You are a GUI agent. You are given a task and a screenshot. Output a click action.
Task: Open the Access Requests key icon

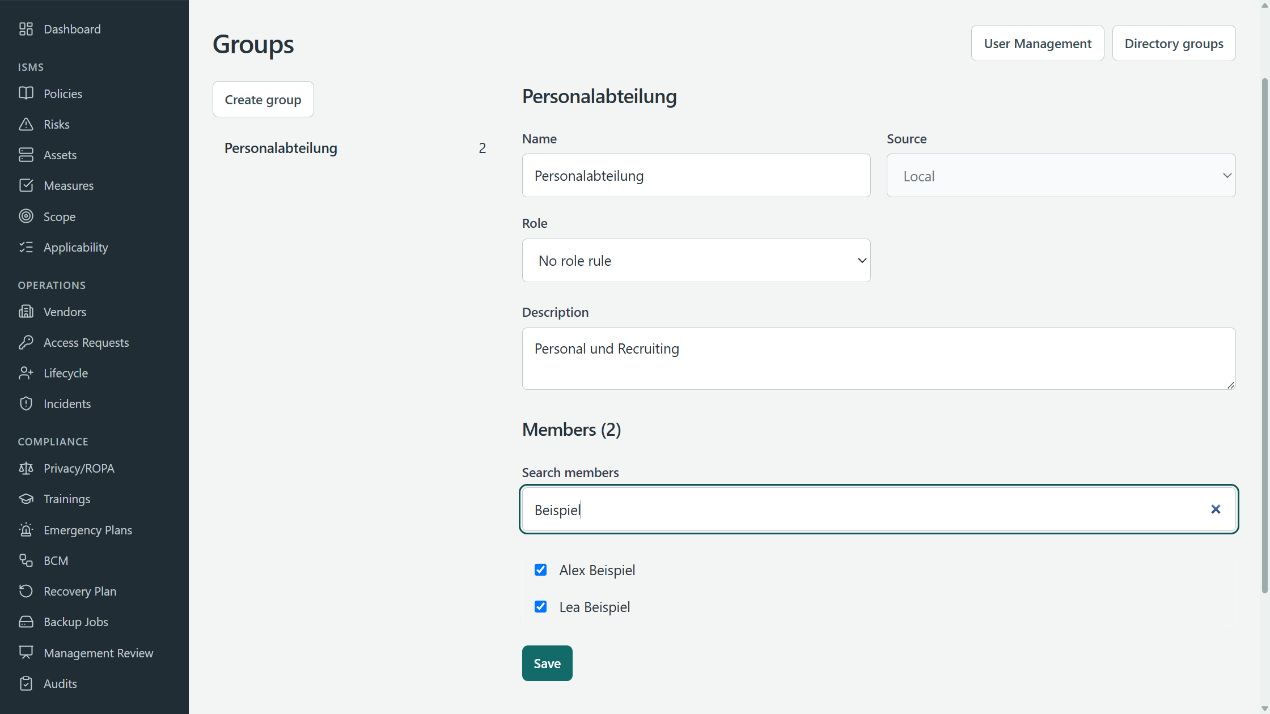26,342
